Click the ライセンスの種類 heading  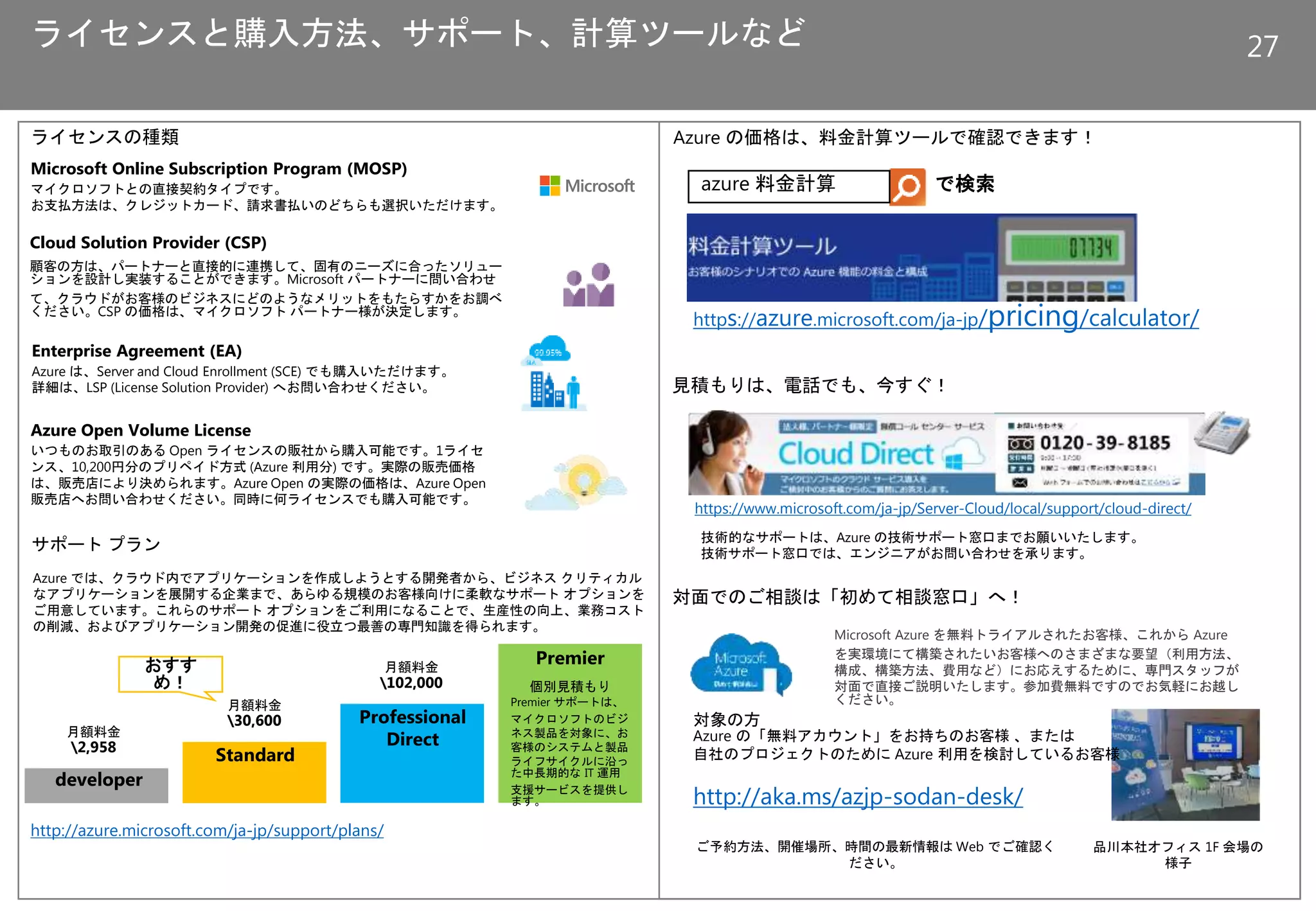click(105, 137)
